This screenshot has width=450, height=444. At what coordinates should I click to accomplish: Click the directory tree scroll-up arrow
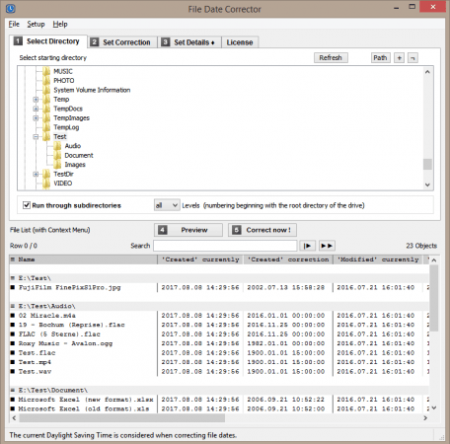click(427, 72)
